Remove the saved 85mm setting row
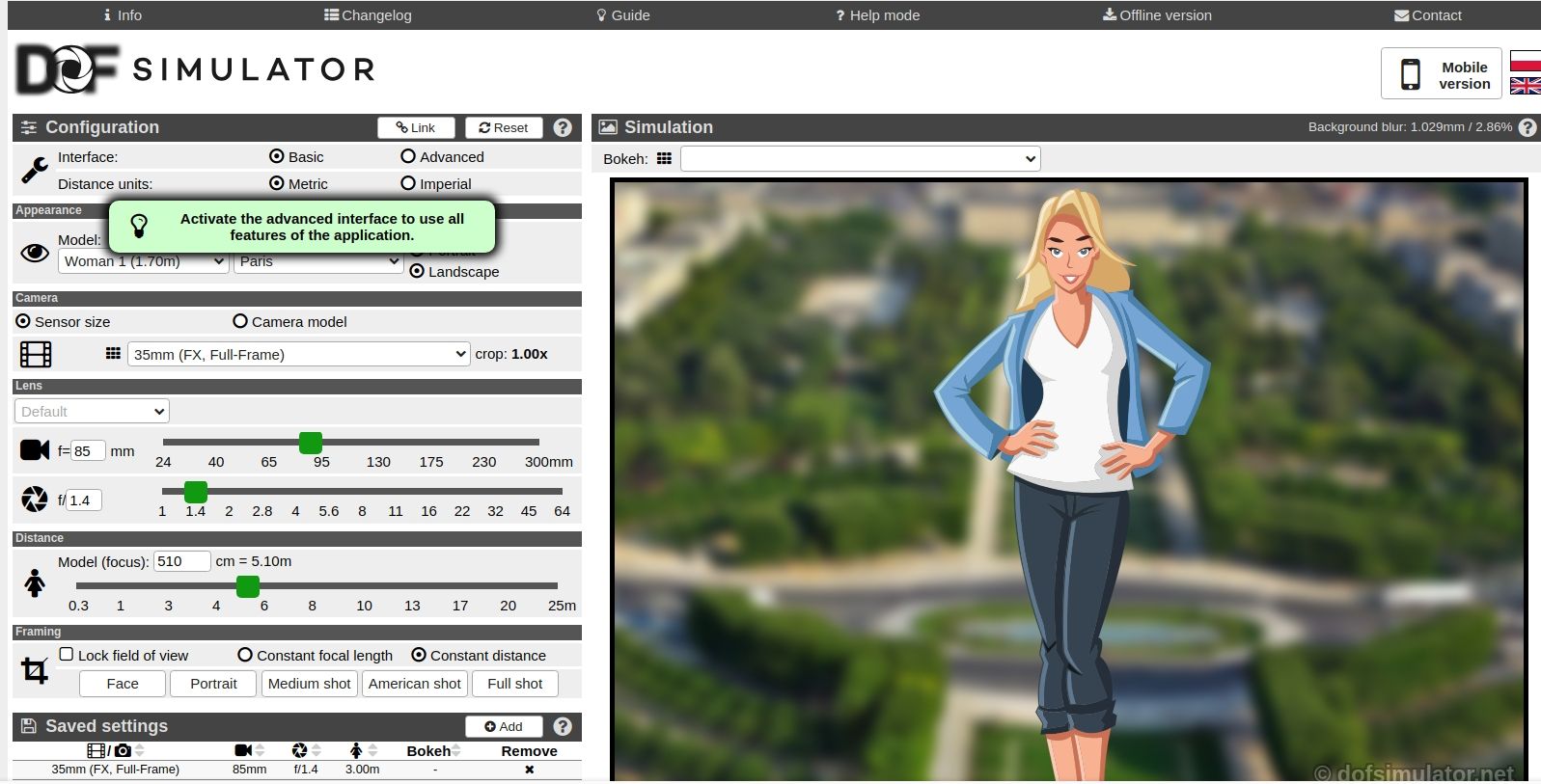 pyautogui.click(x=529, y=770)
